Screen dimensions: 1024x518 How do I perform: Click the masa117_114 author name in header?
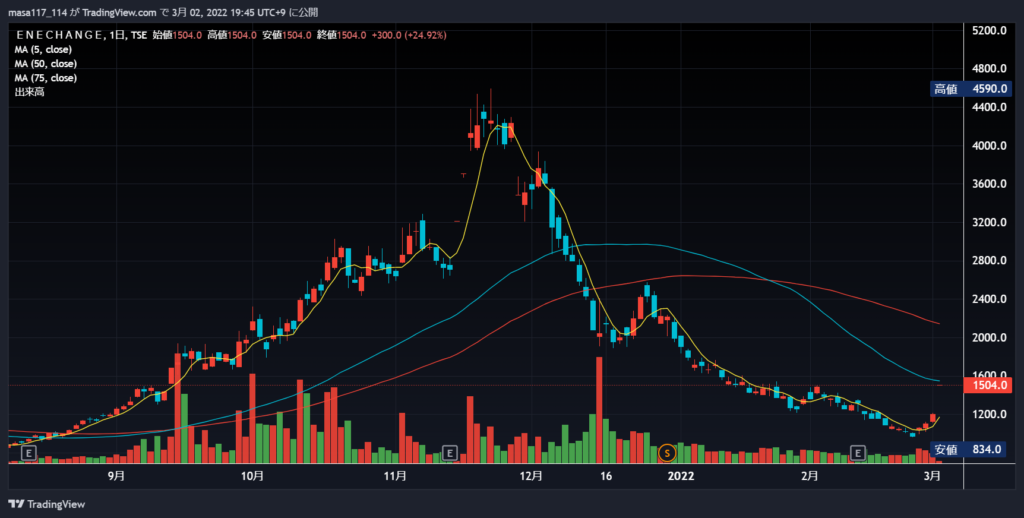coord(38,12)
